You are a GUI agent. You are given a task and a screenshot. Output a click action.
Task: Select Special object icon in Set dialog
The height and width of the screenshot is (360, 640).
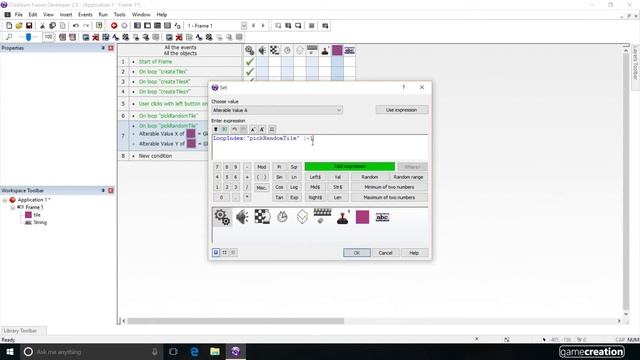pyautogui.click(x=222, y=217)
